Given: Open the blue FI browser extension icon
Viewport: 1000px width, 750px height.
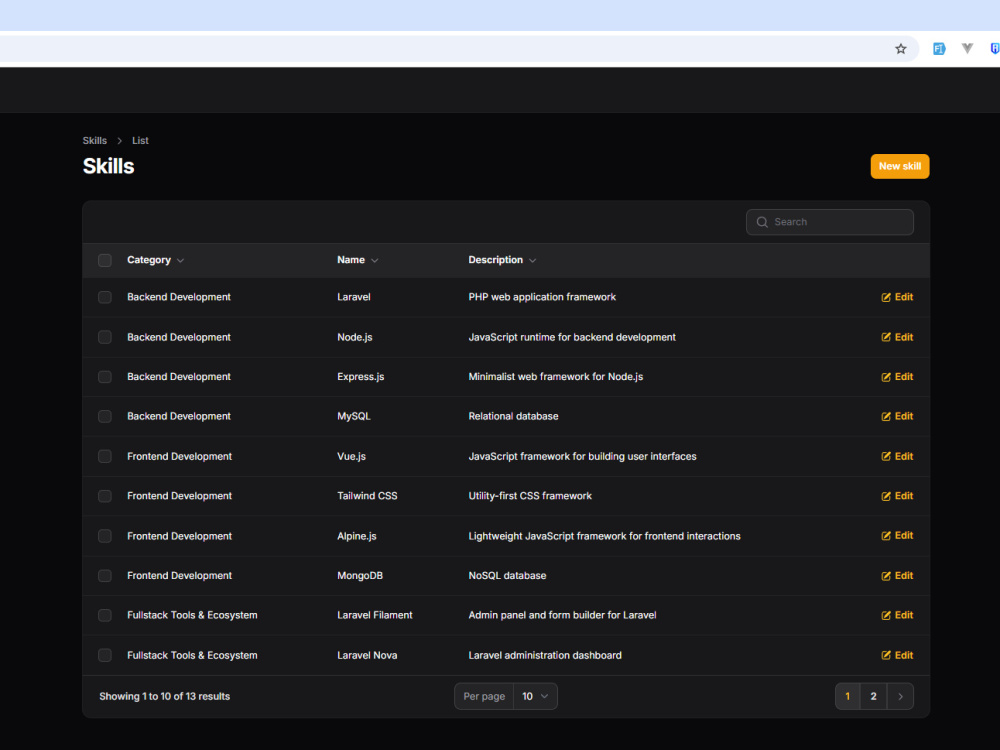Looking at the screenshot, I should pyautogui.click(x=939, y=48).
